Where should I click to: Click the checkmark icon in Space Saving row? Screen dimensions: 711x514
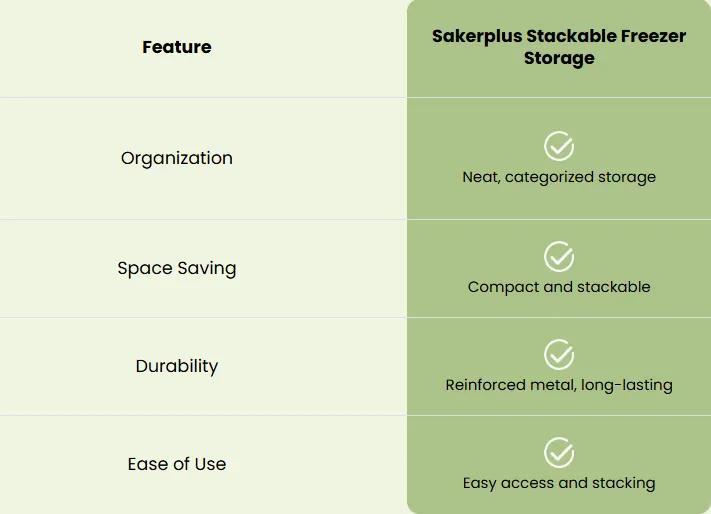[x=559, y=256]
